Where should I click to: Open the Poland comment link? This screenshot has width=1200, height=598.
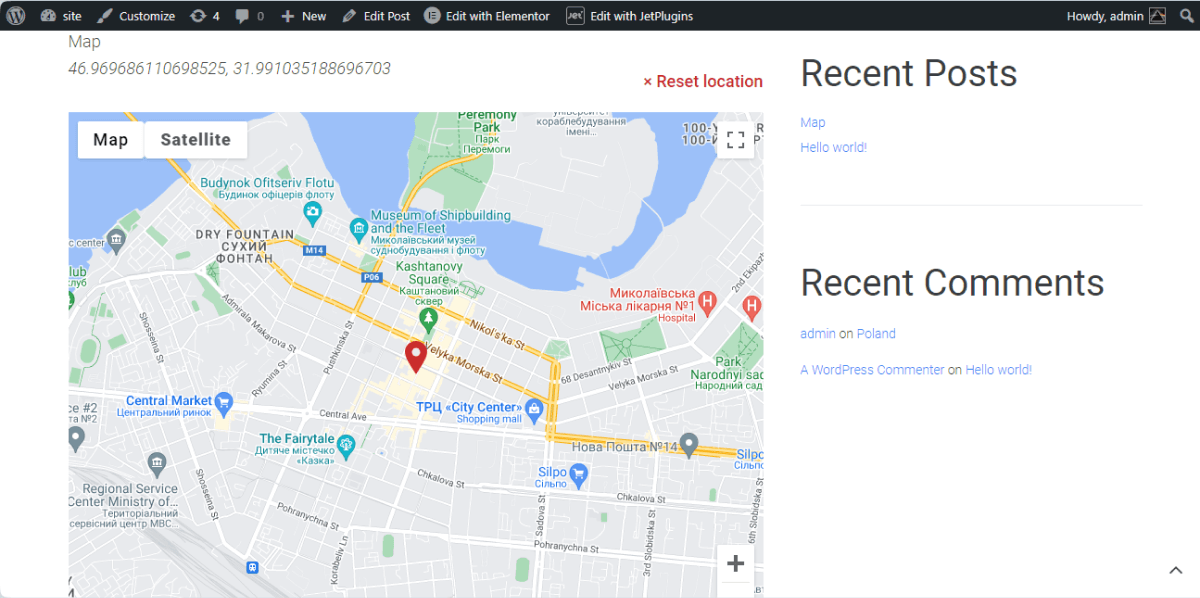(x=876, y=333)
